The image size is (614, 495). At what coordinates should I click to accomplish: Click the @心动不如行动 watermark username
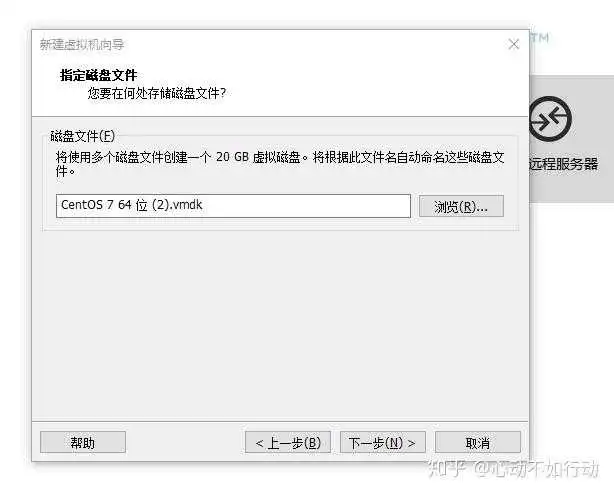[536, 468]
